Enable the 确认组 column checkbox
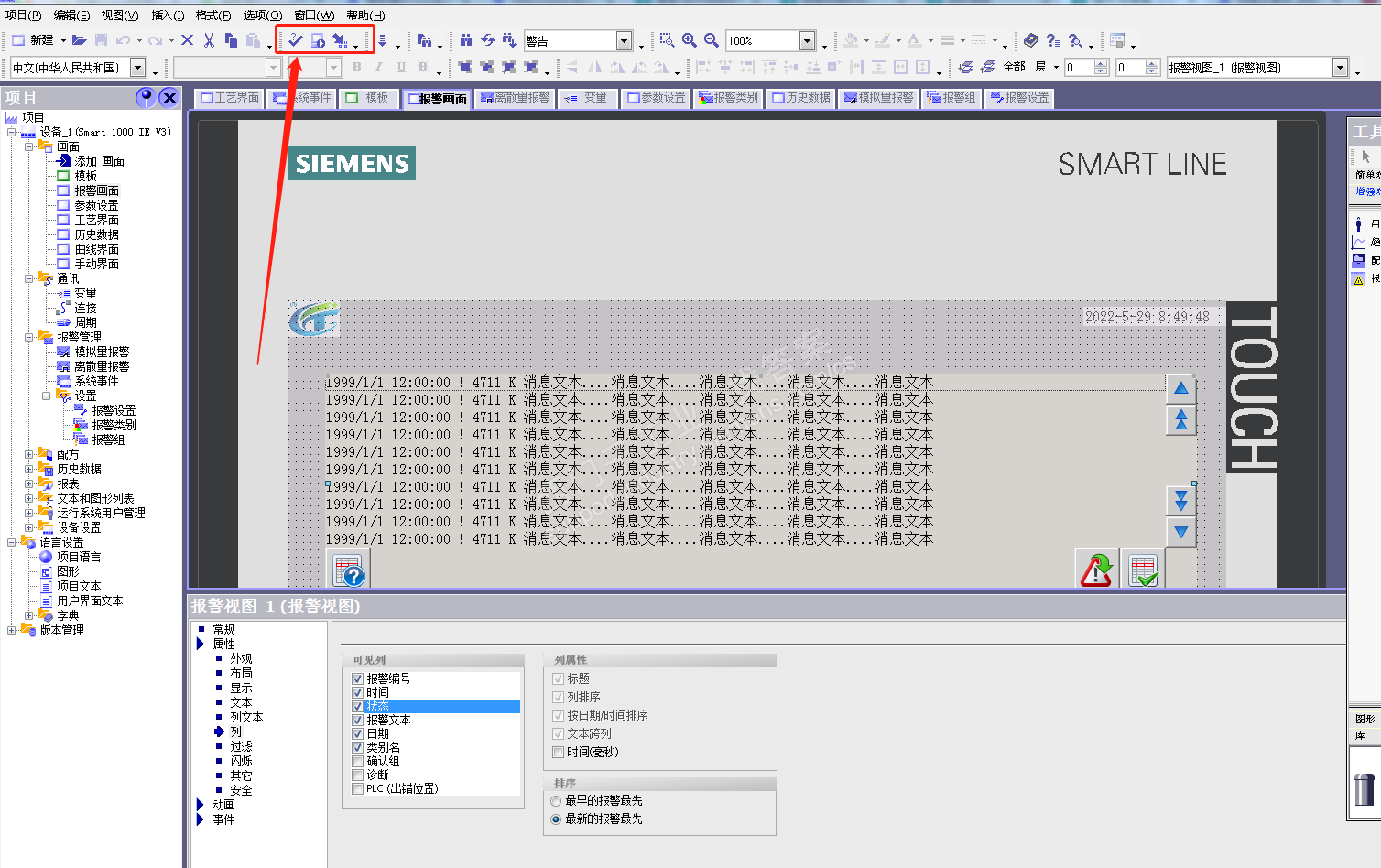The height and width of the screenshot is (868, 1381). click(358, 761)
